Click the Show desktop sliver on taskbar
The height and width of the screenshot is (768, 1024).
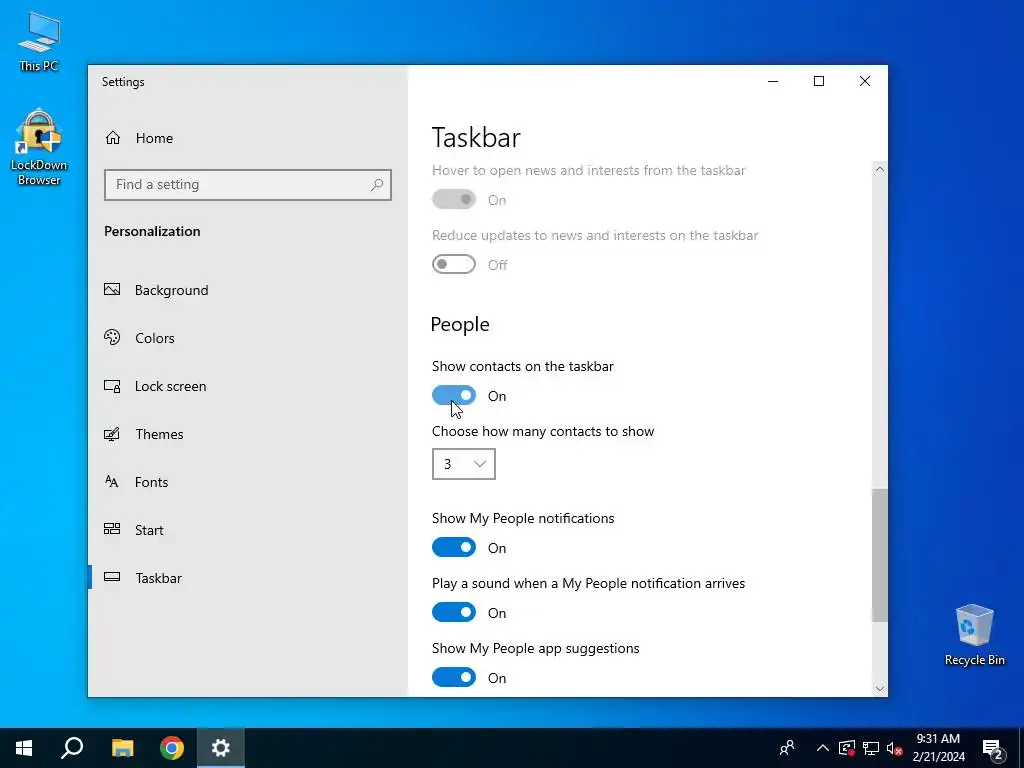point(1021,748)
